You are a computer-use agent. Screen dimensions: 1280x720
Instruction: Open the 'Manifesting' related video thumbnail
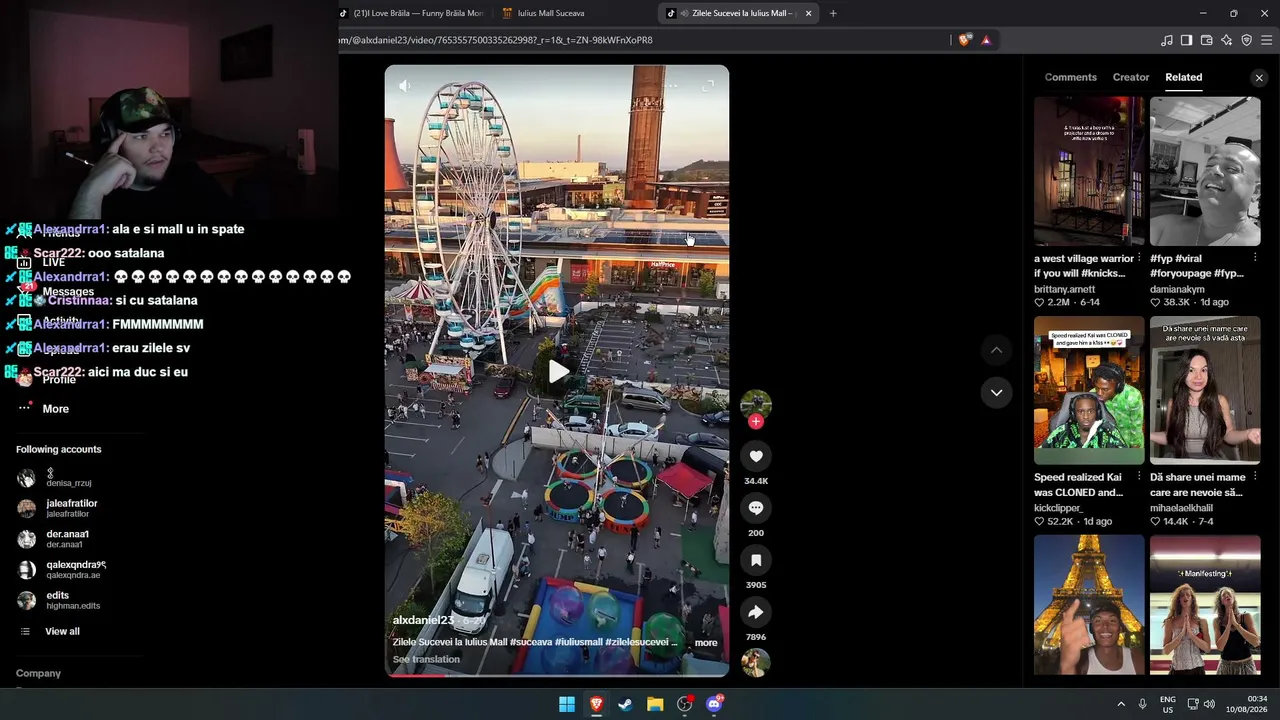pos(1205,604)
